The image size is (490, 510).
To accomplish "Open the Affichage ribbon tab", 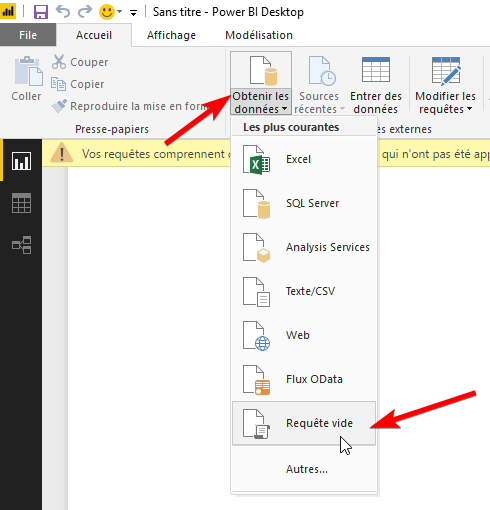I will pyautogui.click(x=171, y=35).
